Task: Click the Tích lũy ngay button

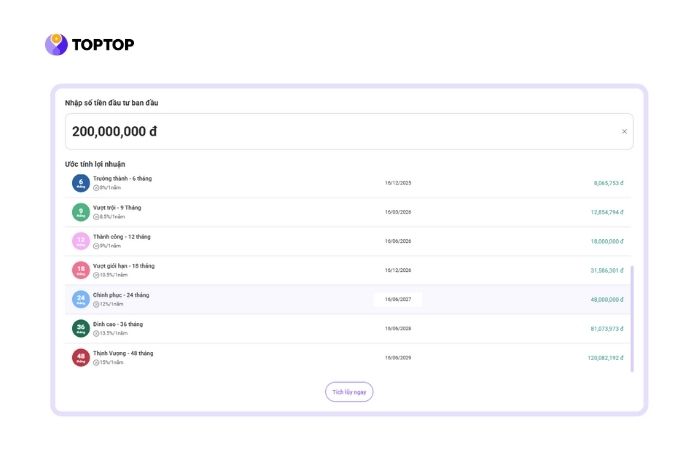Action: click(349, 392)
